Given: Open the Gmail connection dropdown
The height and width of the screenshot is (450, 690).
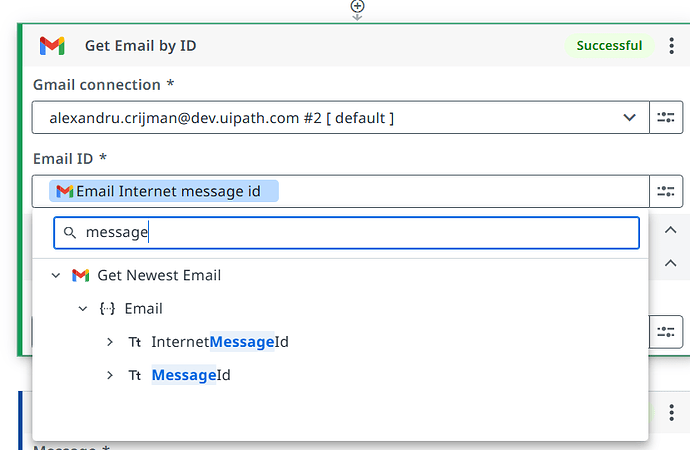Looking at the screenshot, I should point(630,118).
